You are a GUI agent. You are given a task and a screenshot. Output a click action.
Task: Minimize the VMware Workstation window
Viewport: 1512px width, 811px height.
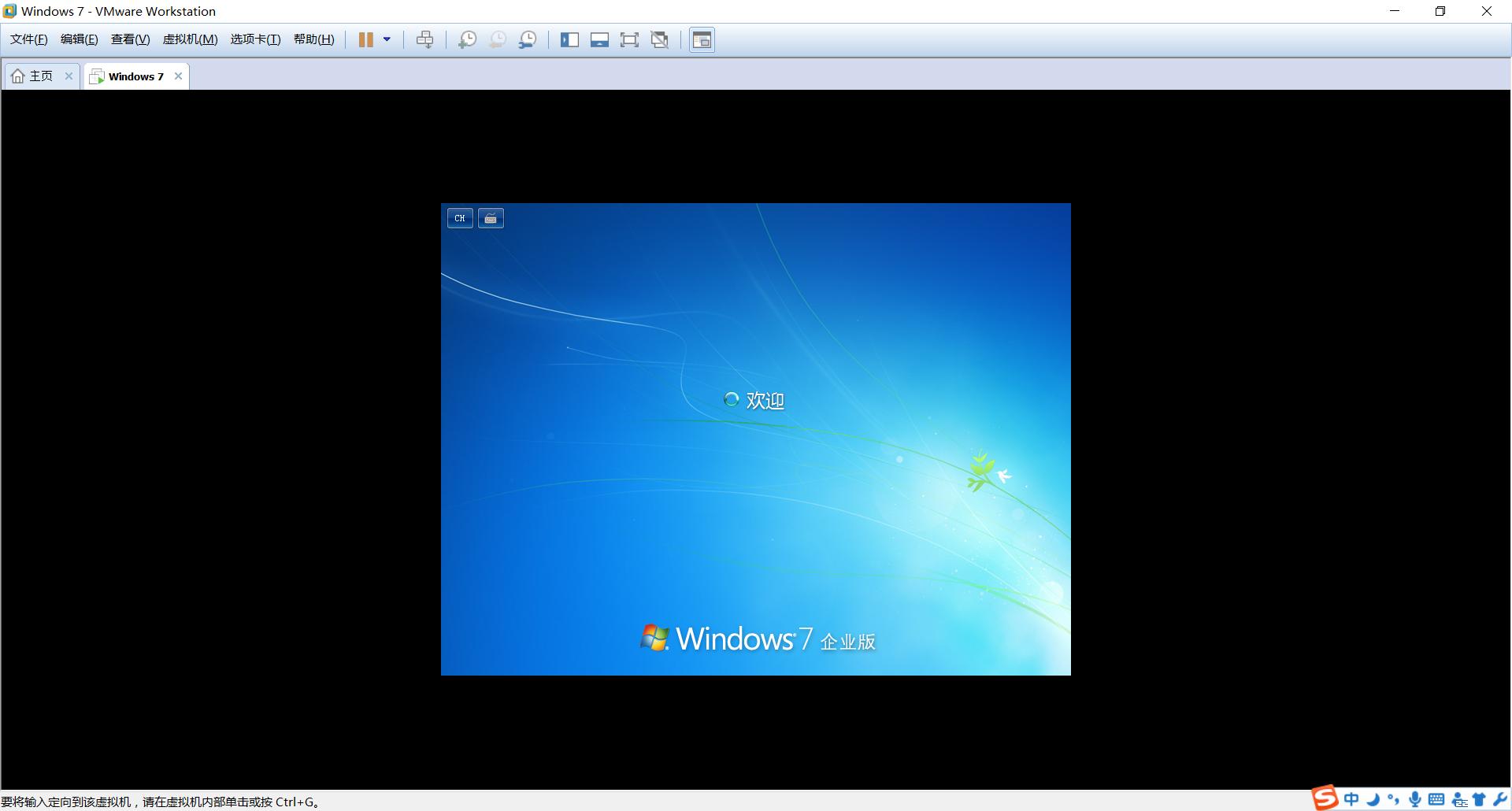[1395, 11]
